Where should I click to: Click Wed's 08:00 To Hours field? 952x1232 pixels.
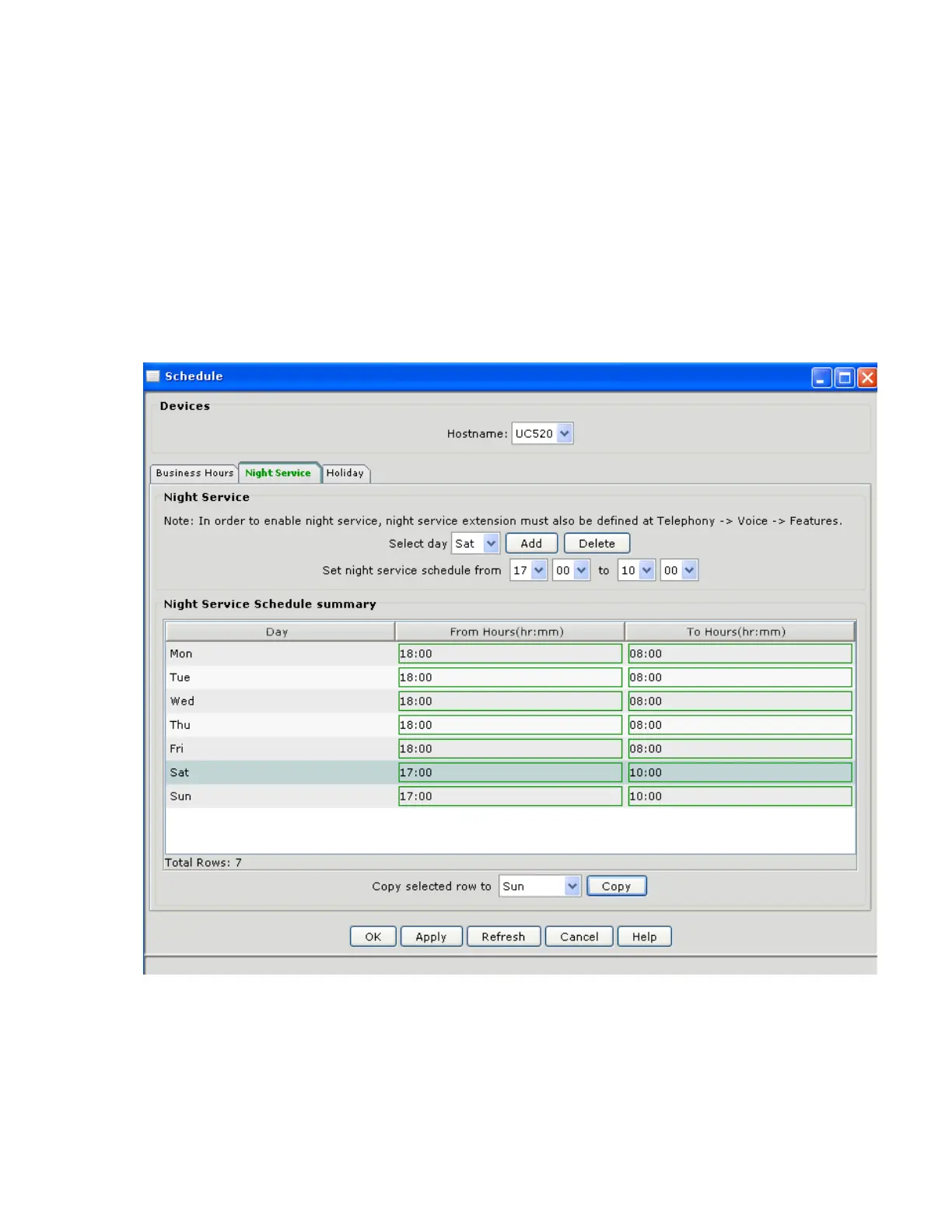pyautogui.click(x=740, y=701)
